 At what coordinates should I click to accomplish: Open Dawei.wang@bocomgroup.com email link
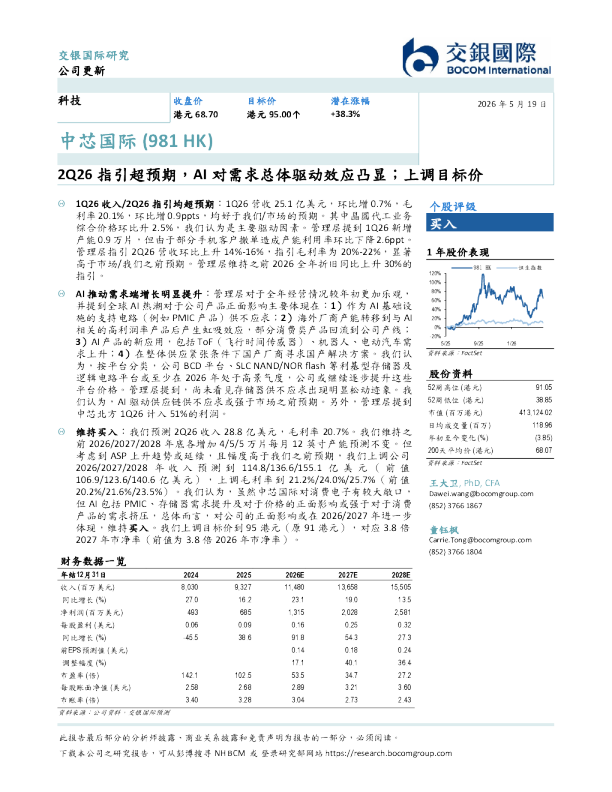(x=481, y=493)
